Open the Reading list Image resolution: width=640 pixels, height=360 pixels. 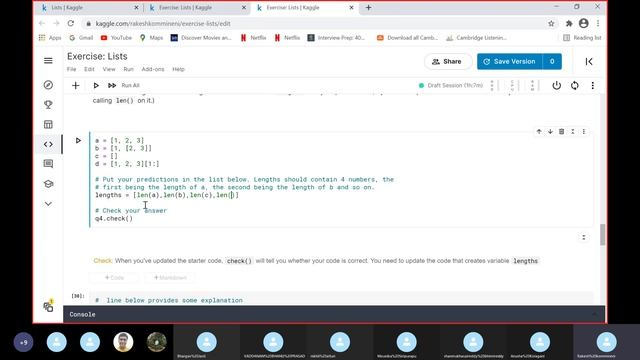[582, 38]
